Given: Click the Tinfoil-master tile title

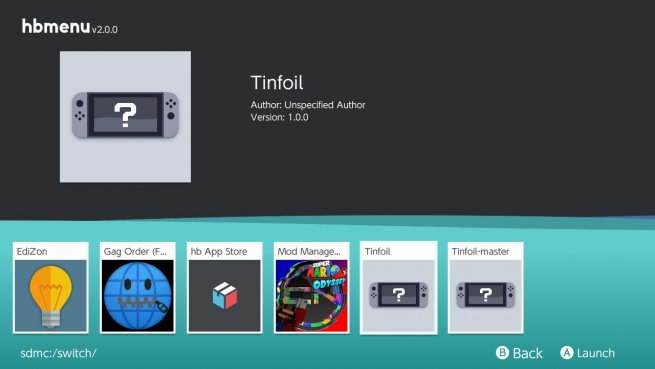Looking at the screenshot, I should click(x=480, y=251).
